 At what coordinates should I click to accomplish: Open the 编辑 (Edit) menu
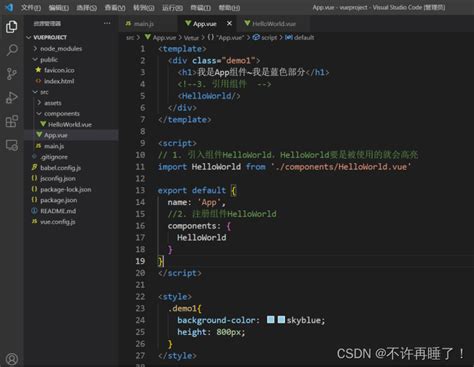pos(59,7)
